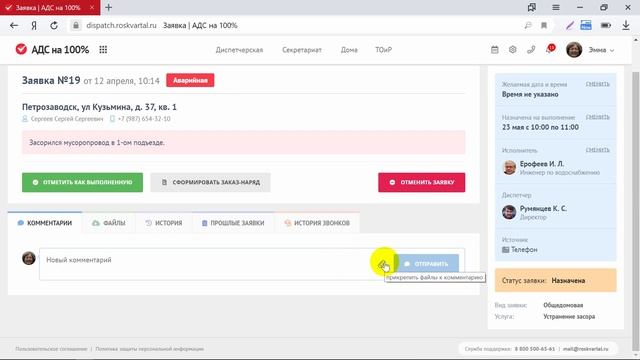
Task: Click the Телефон source entry
Action: 520,249
